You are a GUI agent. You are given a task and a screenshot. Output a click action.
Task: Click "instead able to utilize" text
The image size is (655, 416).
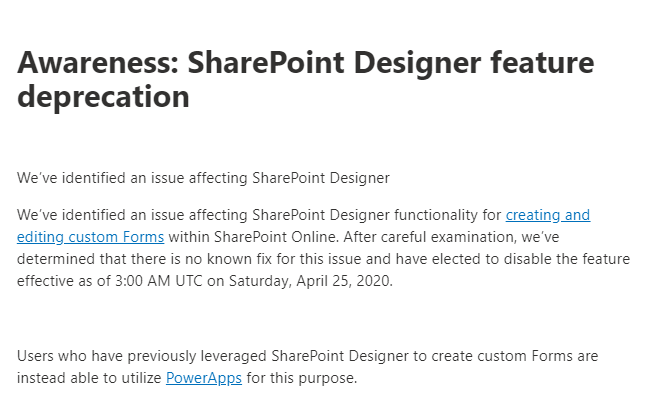pyautogui.click(x=89, y=378)
